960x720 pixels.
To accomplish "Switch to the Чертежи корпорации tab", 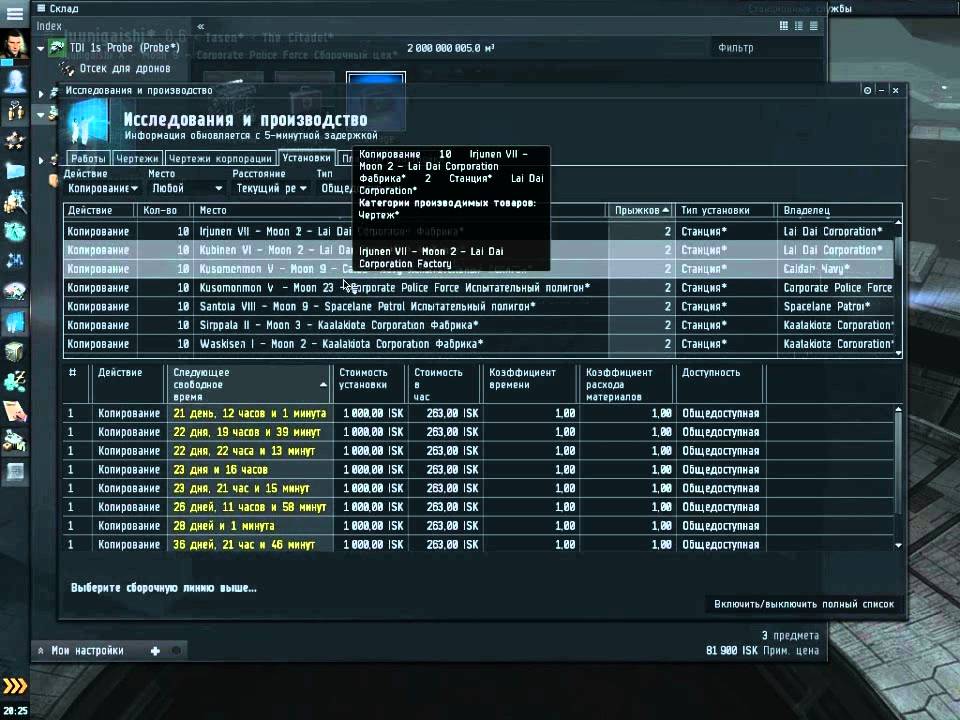I will [220, 158].
